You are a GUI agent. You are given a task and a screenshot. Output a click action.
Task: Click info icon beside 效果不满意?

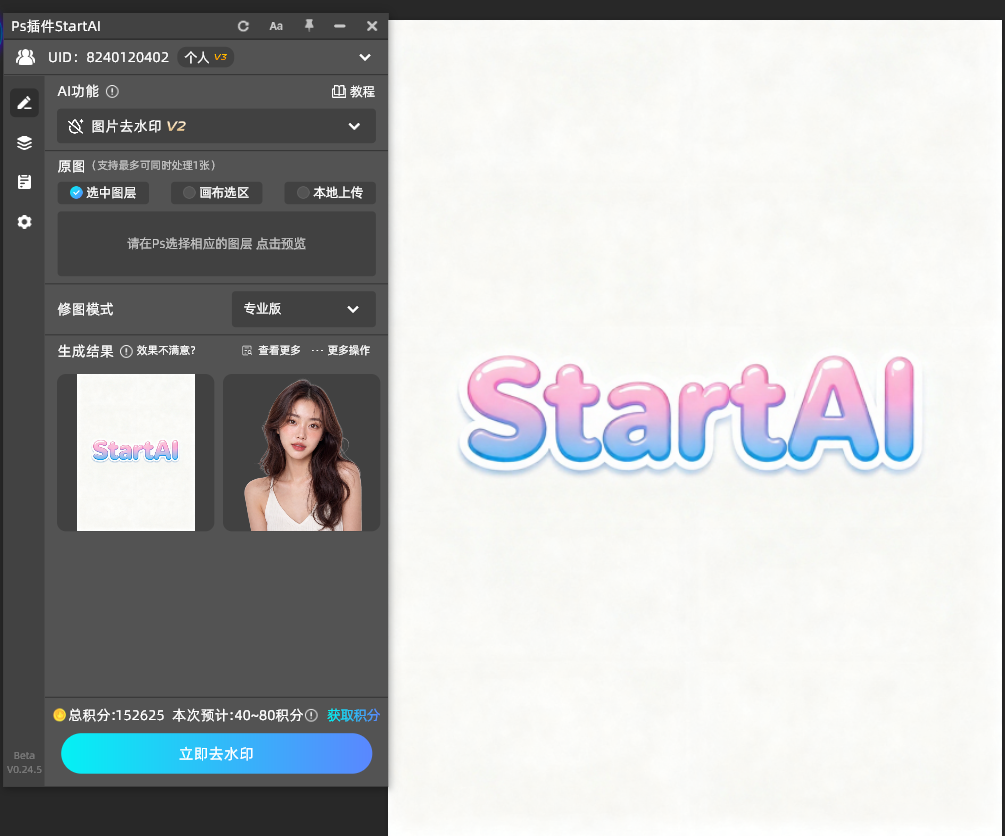[x=126, y=351]
